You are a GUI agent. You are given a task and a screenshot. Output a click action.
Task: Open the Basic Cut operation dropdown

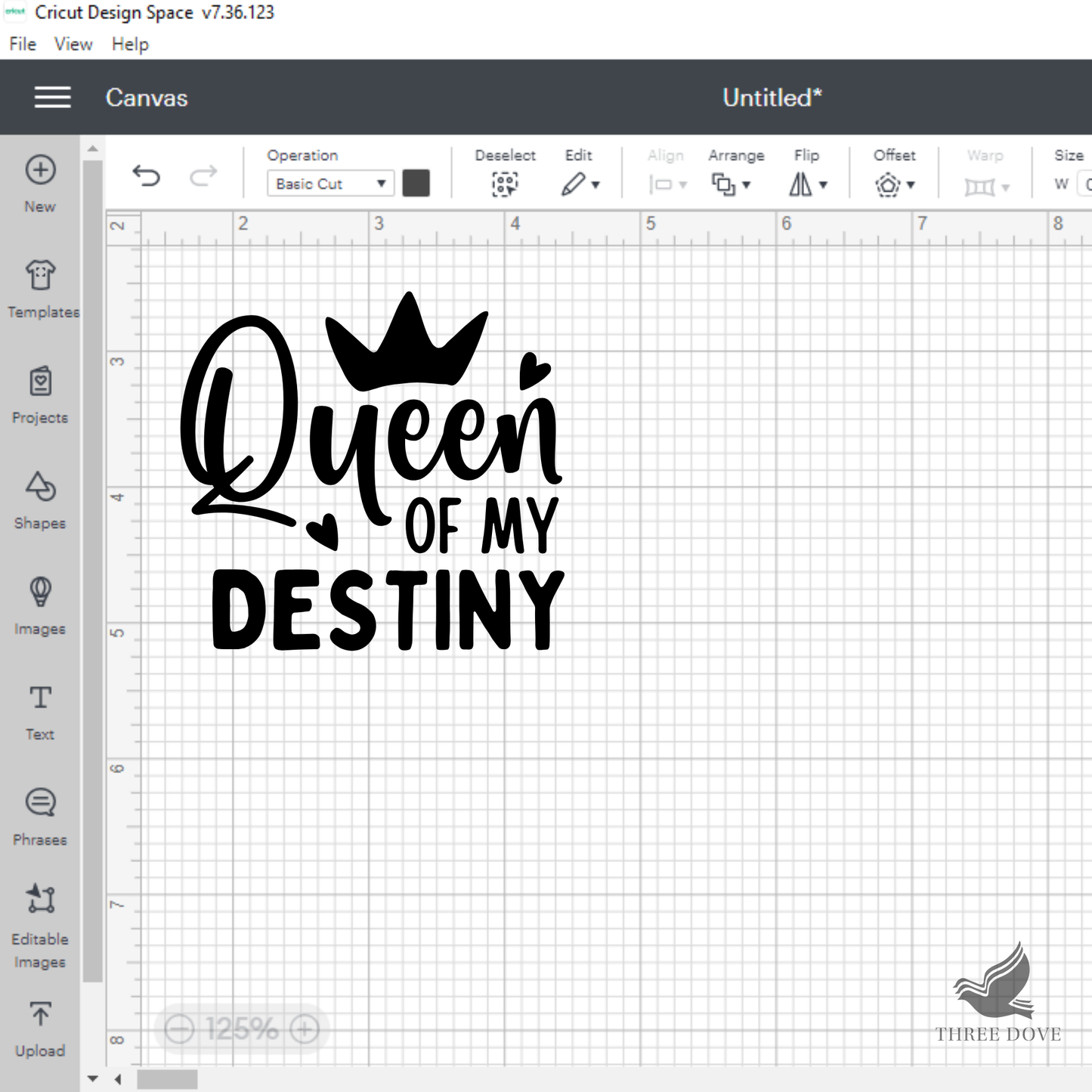[330, 184]
